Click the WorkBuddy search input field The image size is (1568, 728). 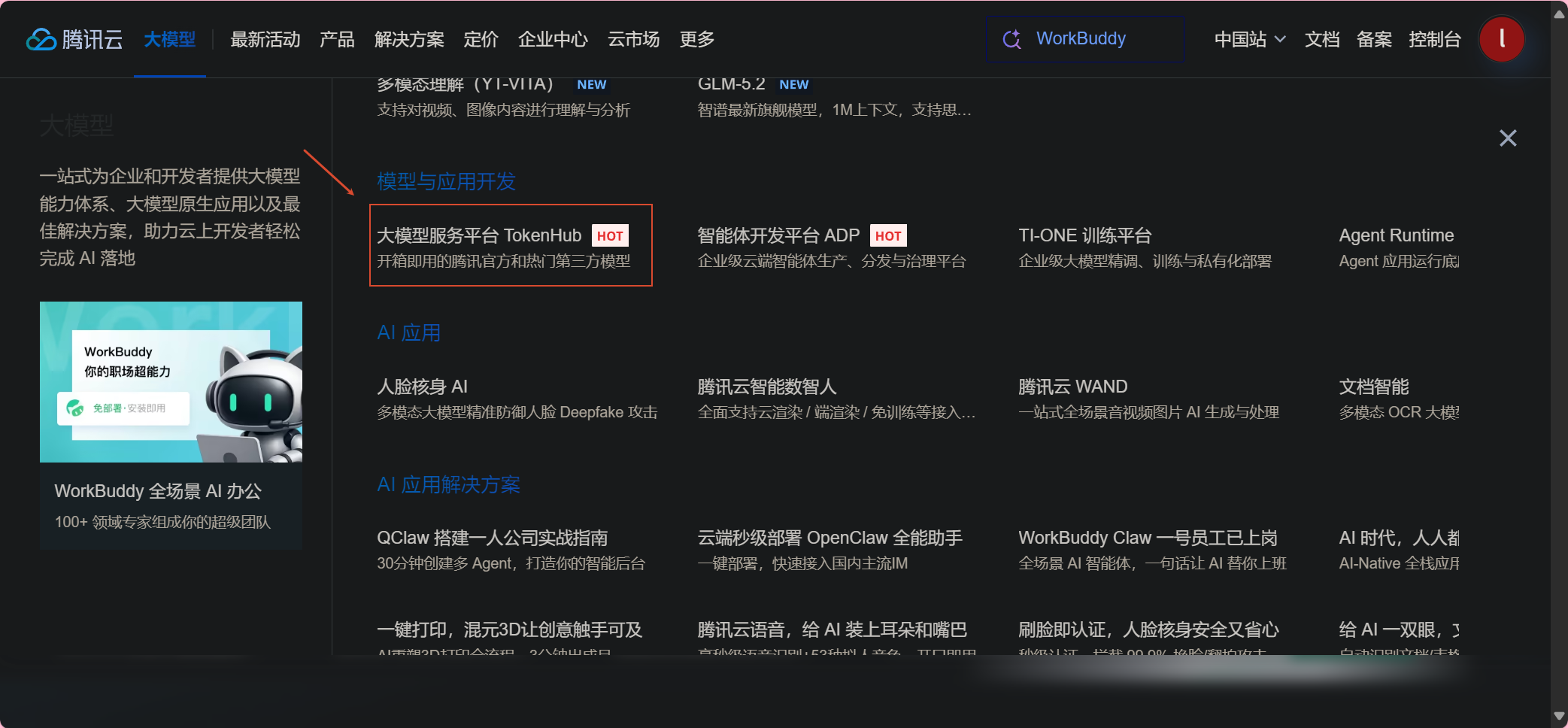coord(1085,39)
